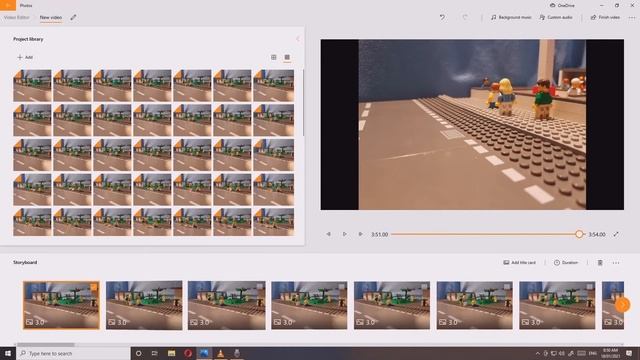Viewport: 640px width, 360px height.
Task: Select the New video project title
Action: tap(51, 18)
